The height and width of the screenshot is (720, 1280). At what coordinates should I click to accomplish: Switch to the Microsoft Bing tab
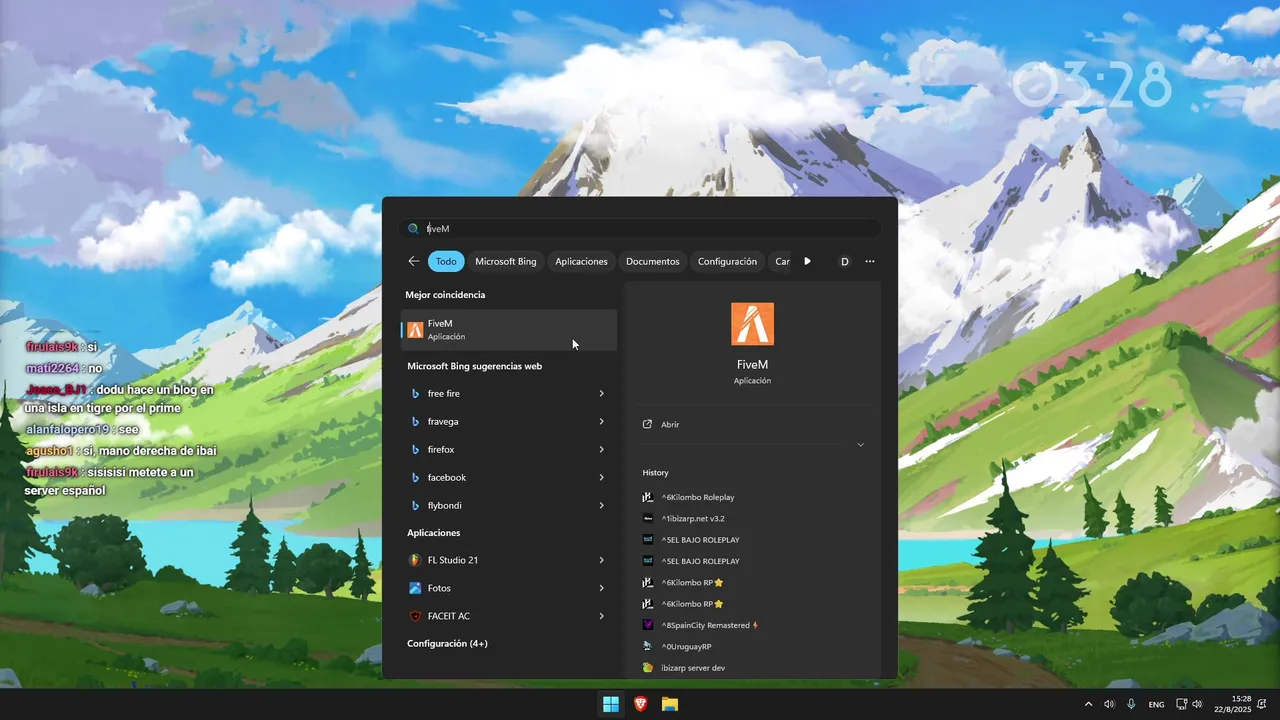(x=506, y=261)
